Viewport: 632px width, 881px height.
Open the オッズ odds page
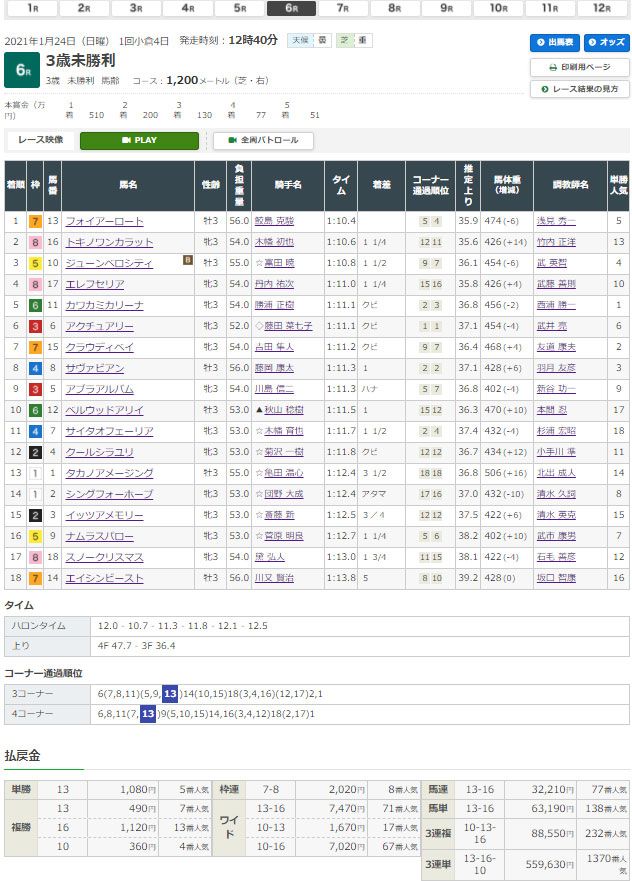click(x=606, y=43)
